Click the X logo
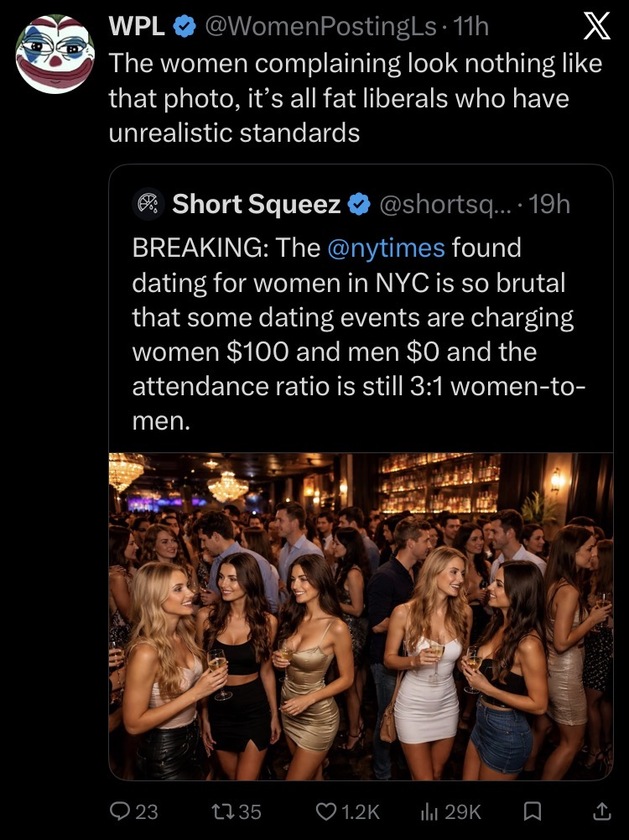629x840 pixels. pos(595,30)
